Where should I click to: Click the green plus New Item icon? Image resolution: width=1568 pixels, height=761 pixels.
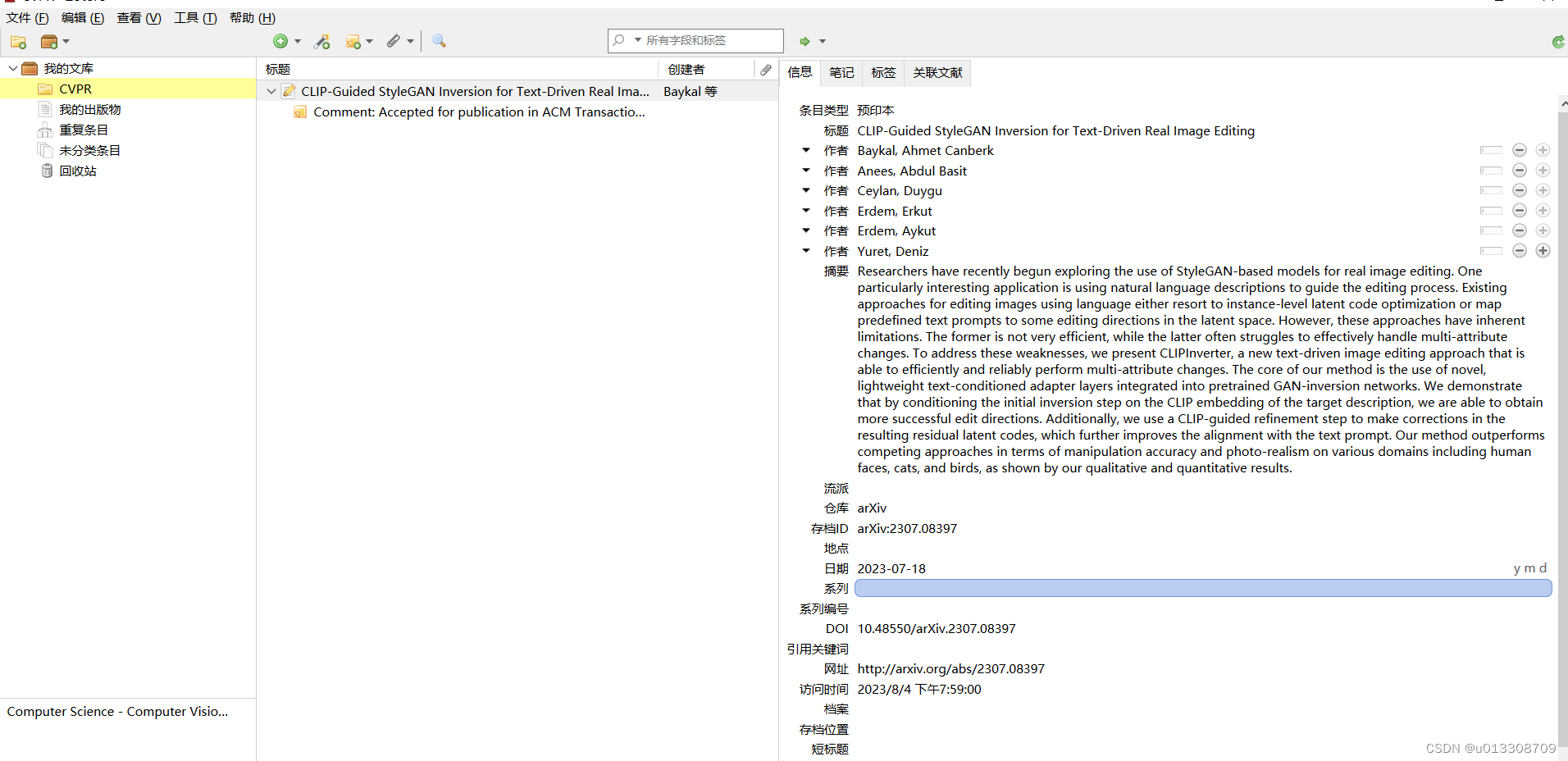tap(280, 41)
